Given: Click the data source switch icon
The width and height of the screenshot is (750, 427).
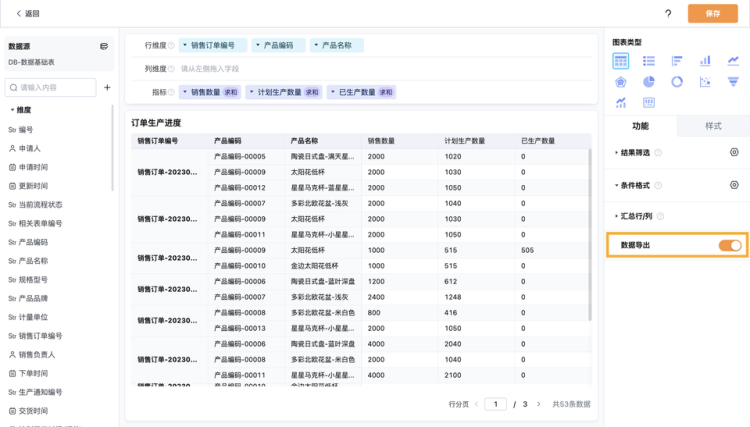Looking at the screenshot, I should pos(104,46).
